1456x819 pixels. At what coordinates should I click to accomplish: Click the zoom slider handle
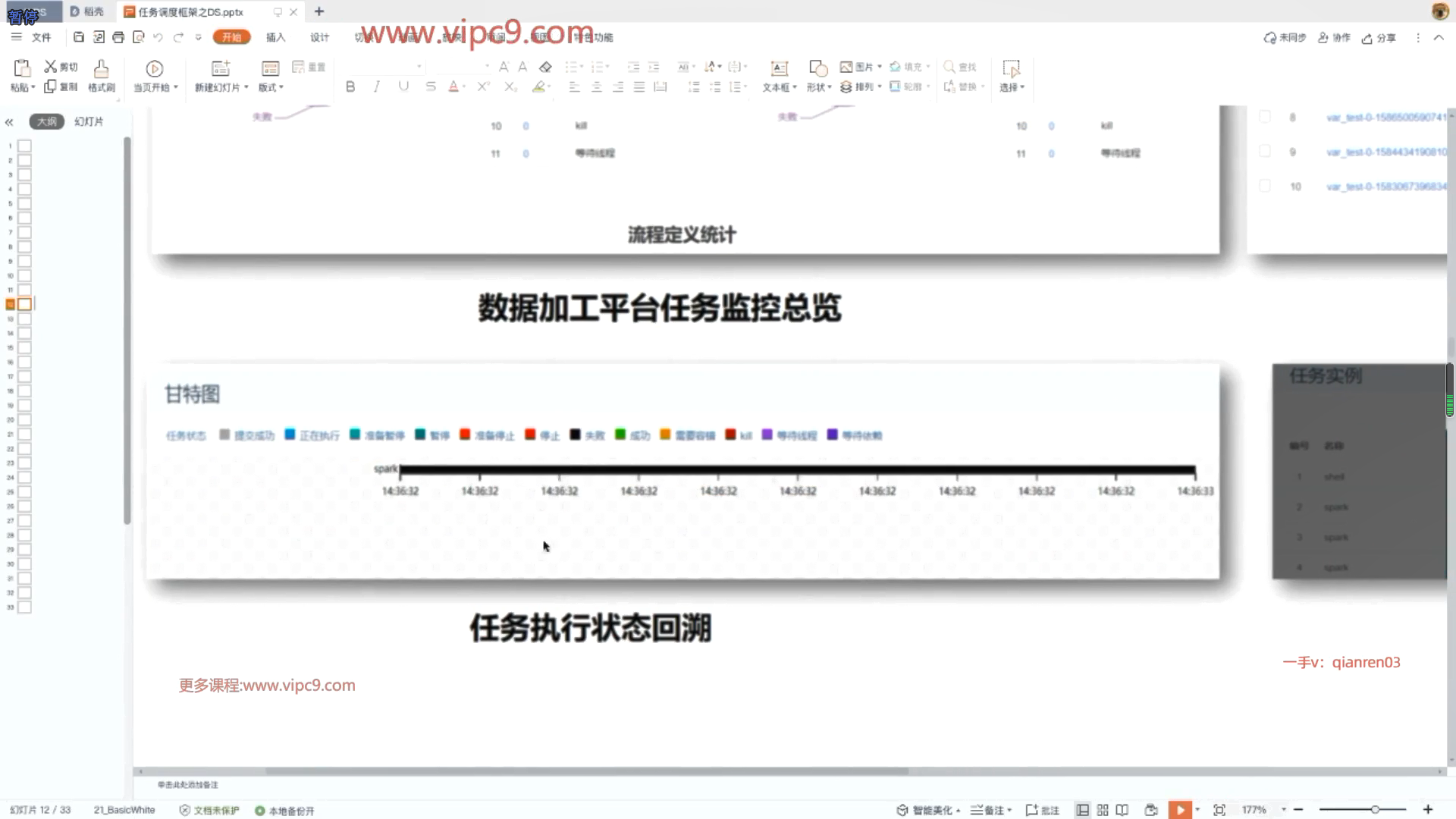tap(1374, 810)
